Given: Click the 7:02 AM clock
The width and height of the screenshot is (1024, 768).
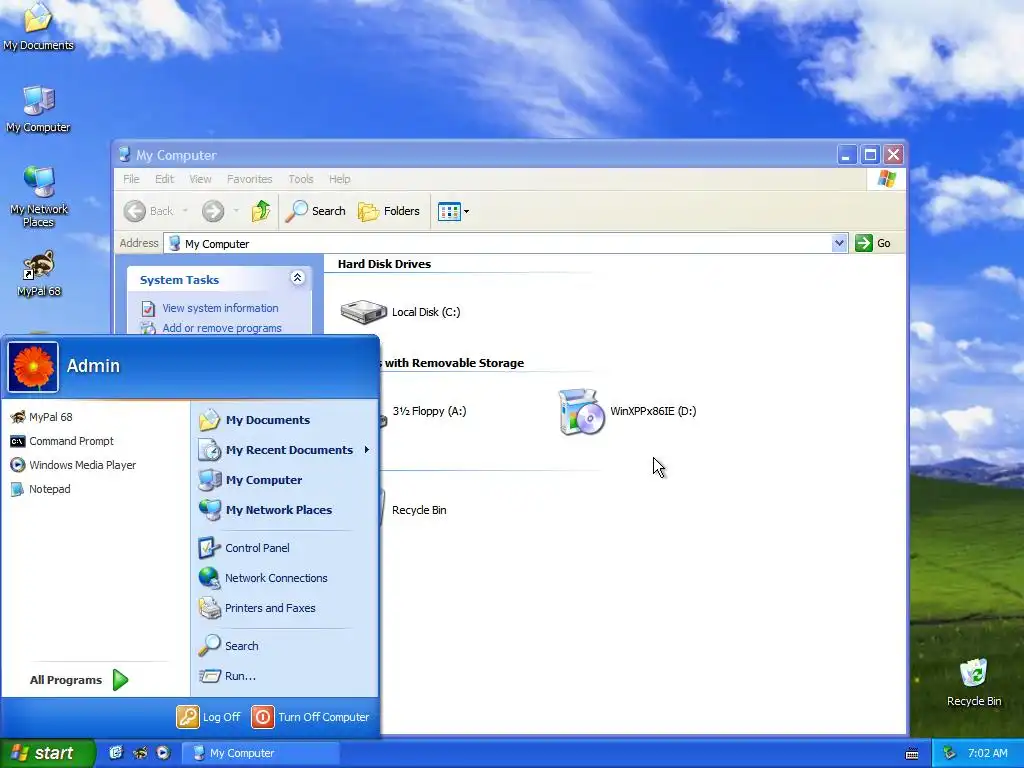Looking at the screenshot, I should click(987, 753).
